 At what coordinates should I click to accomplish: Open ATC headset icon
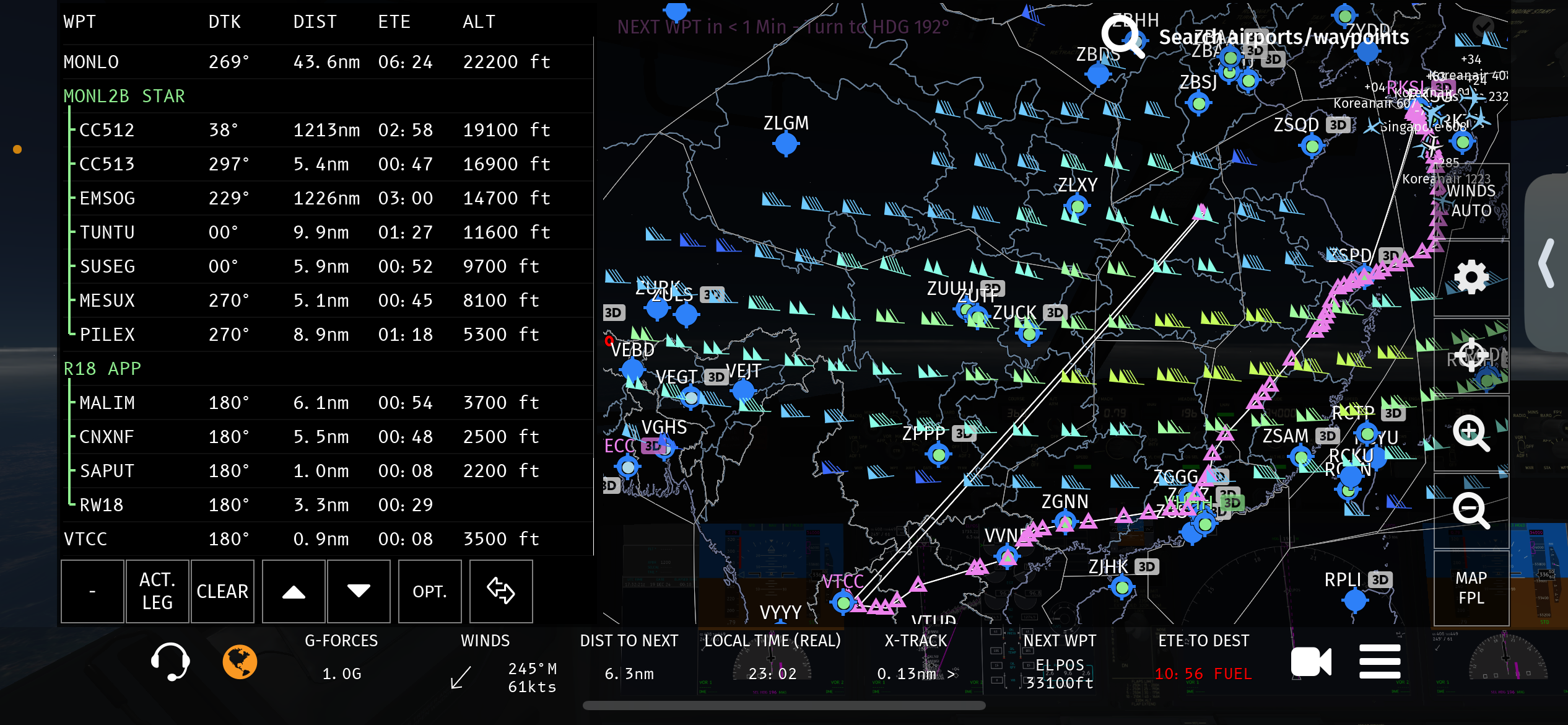(x=170, y=662)
